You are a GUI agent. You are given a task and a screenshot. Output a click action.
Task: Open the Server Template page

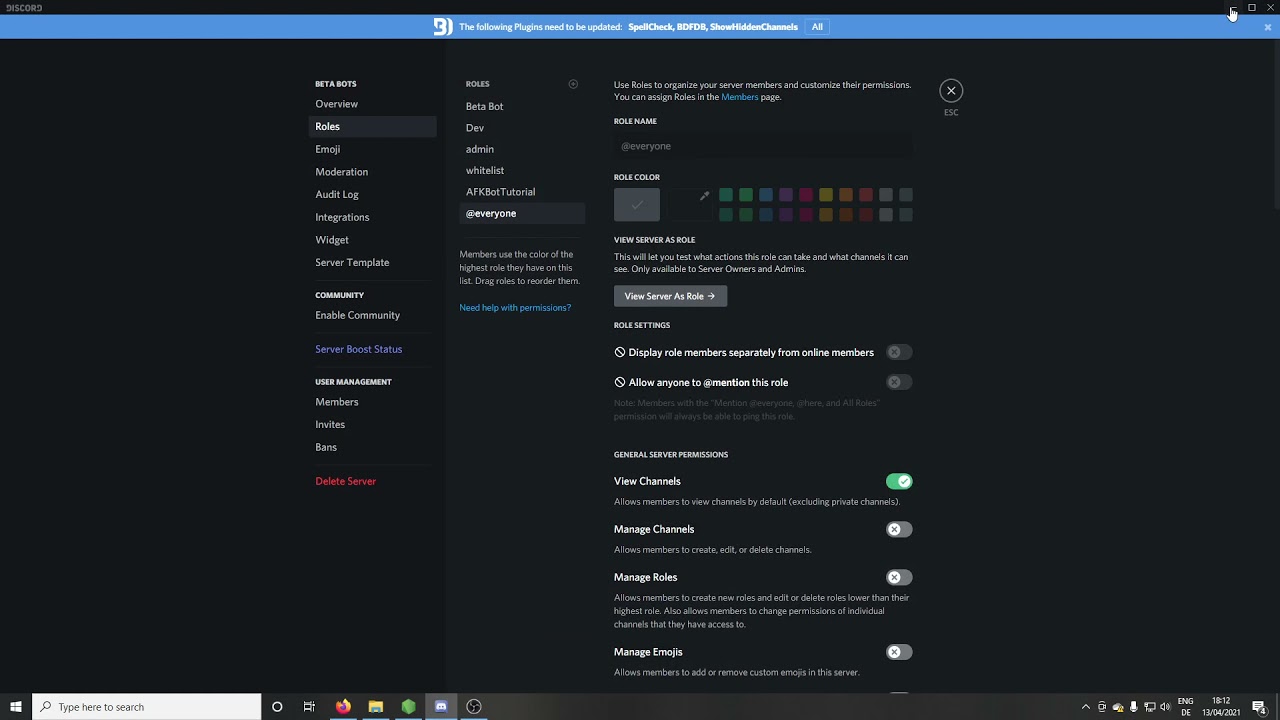click(x=372, y=262)
